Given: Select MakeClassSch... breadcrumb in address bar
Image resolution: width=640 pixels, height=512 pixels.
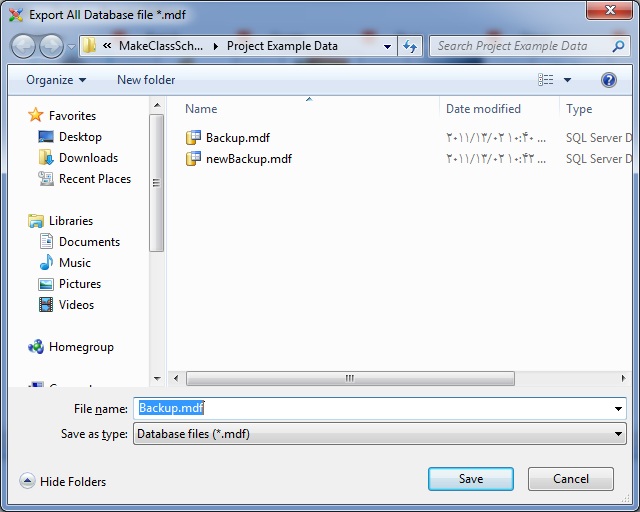Looking at the screenshot, I should 160,46.
